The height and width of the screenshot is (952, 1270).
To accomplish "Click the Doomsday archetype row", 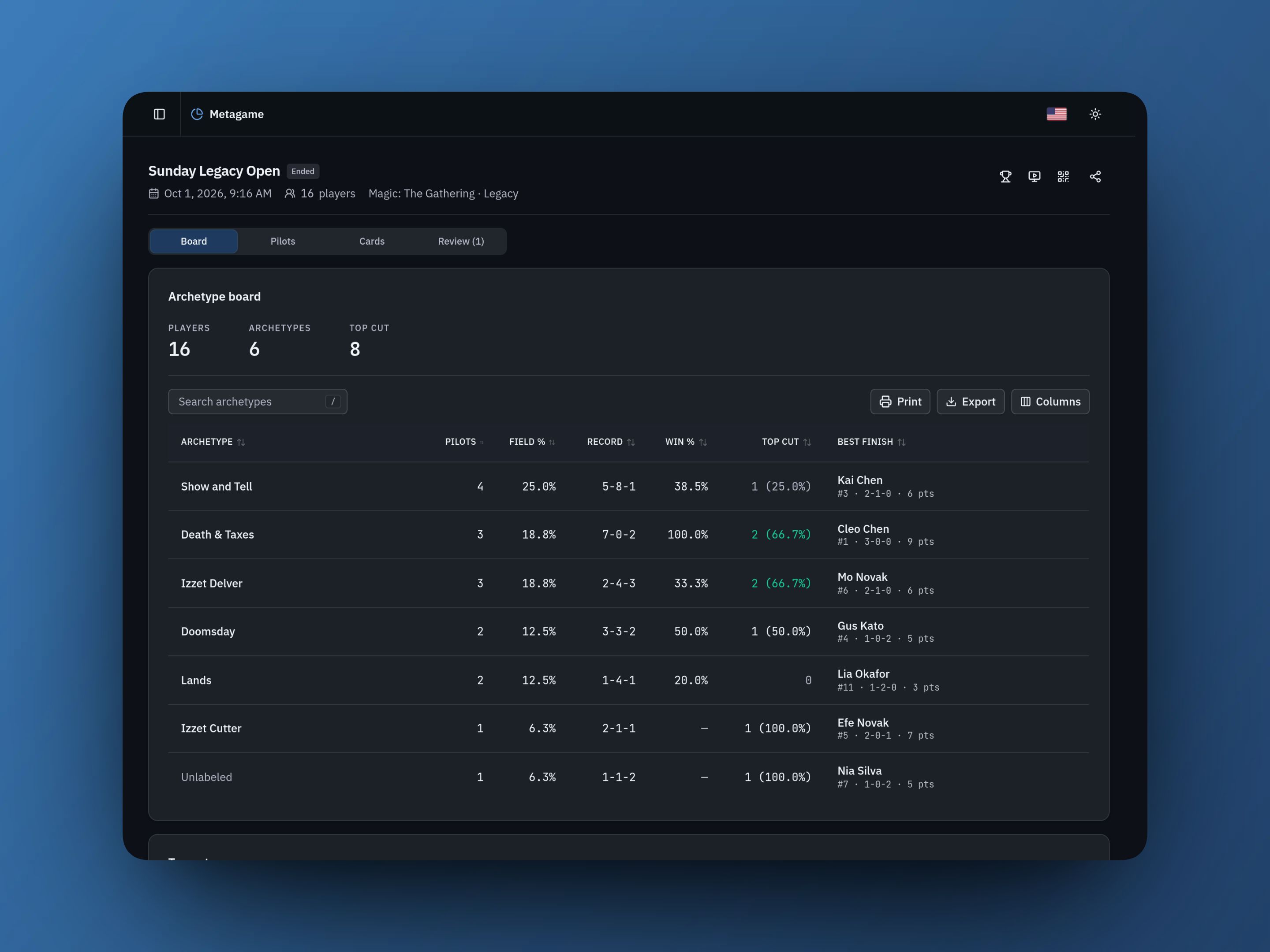I will tap(629, 632).
